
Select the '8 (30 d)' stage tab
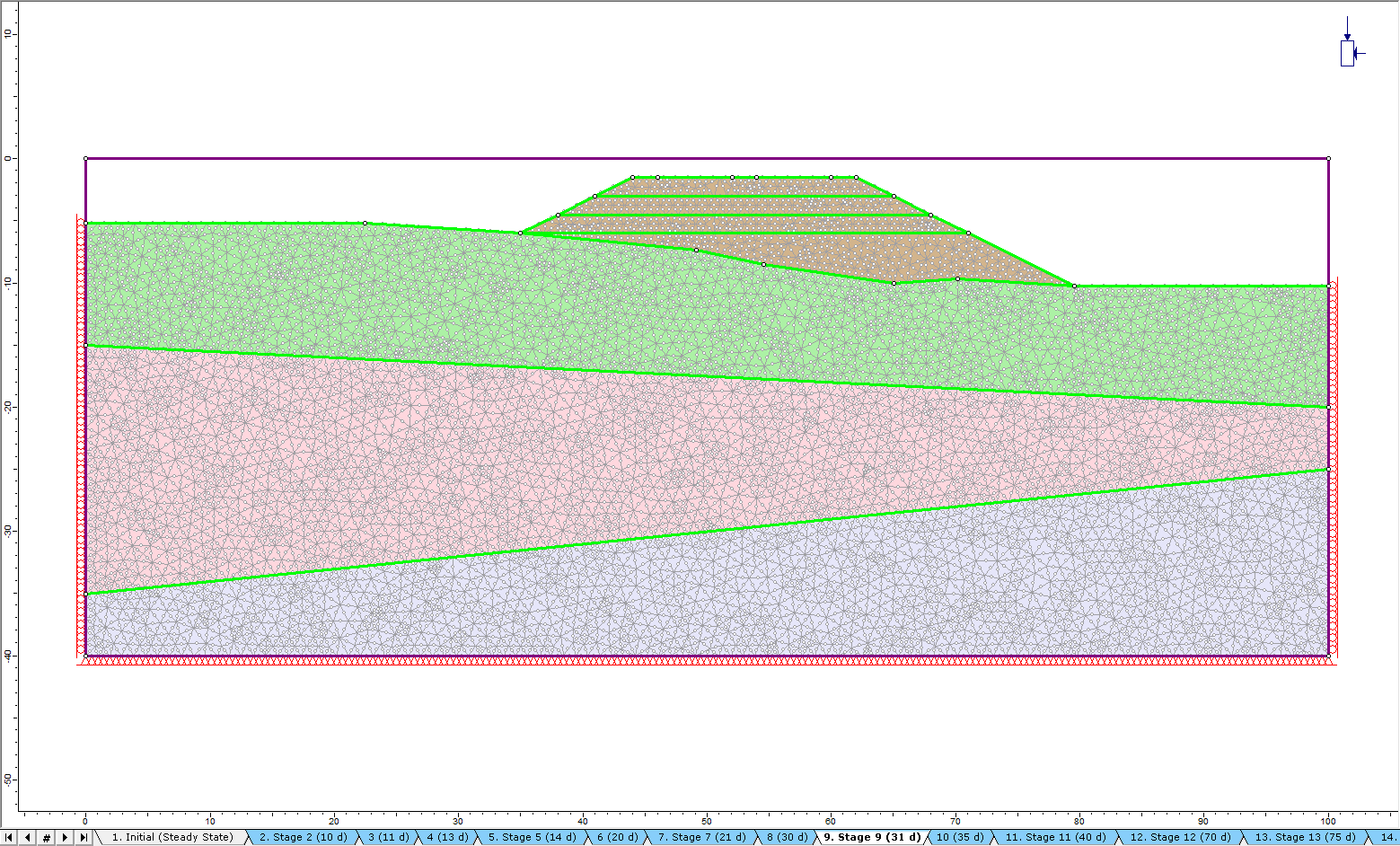787,837
